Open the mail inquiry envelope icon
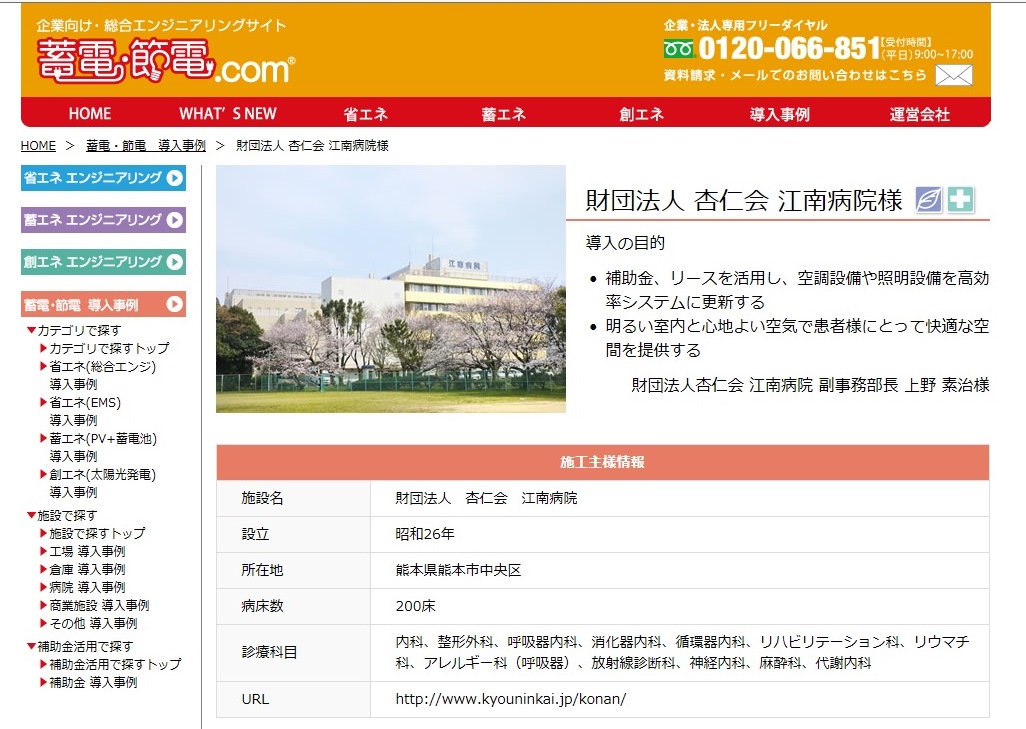Screen dimensions: 1026x729 click(953, 75)
